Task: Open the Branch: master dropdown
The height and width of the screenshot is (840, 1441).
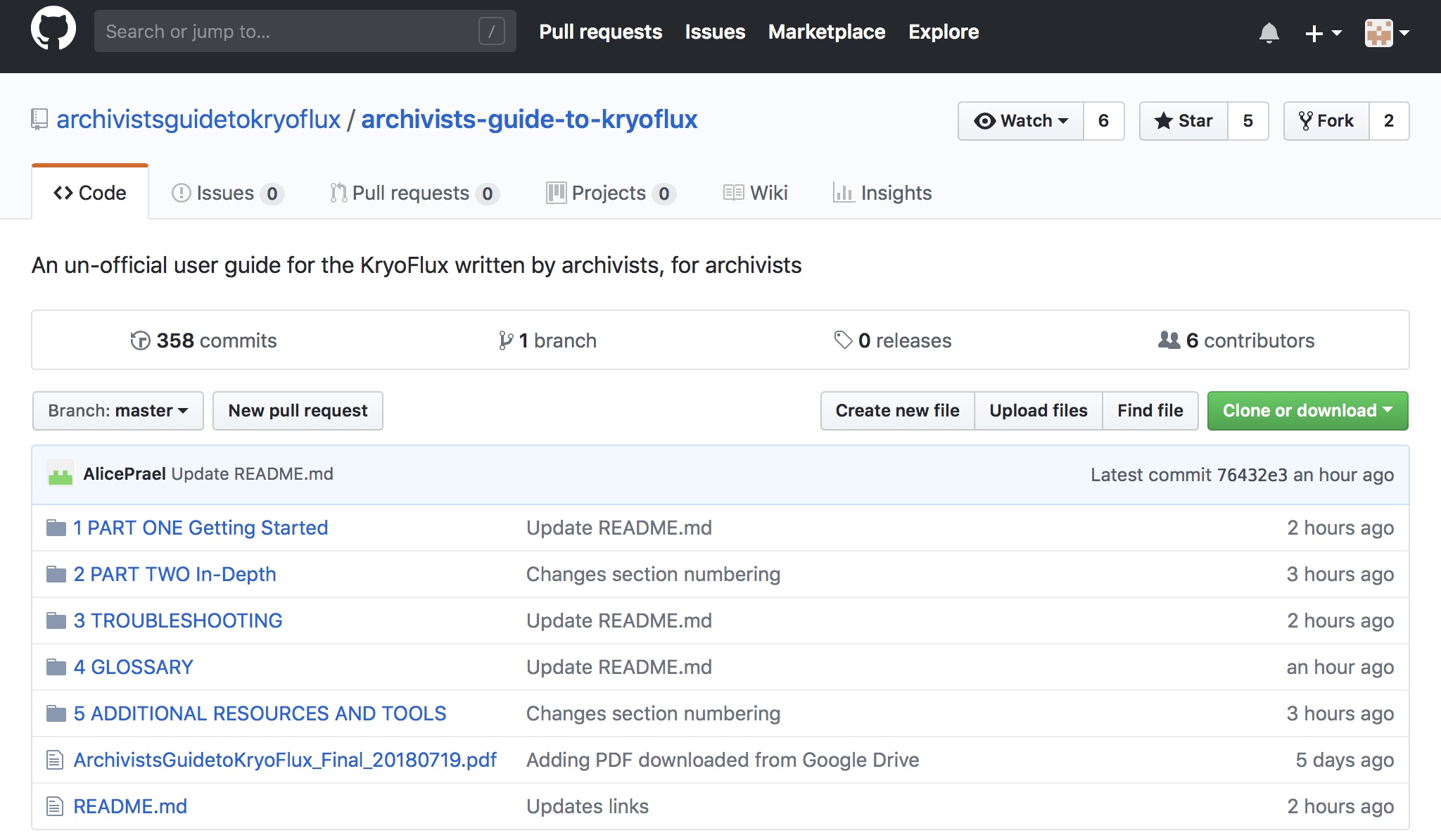Action: 118,411
